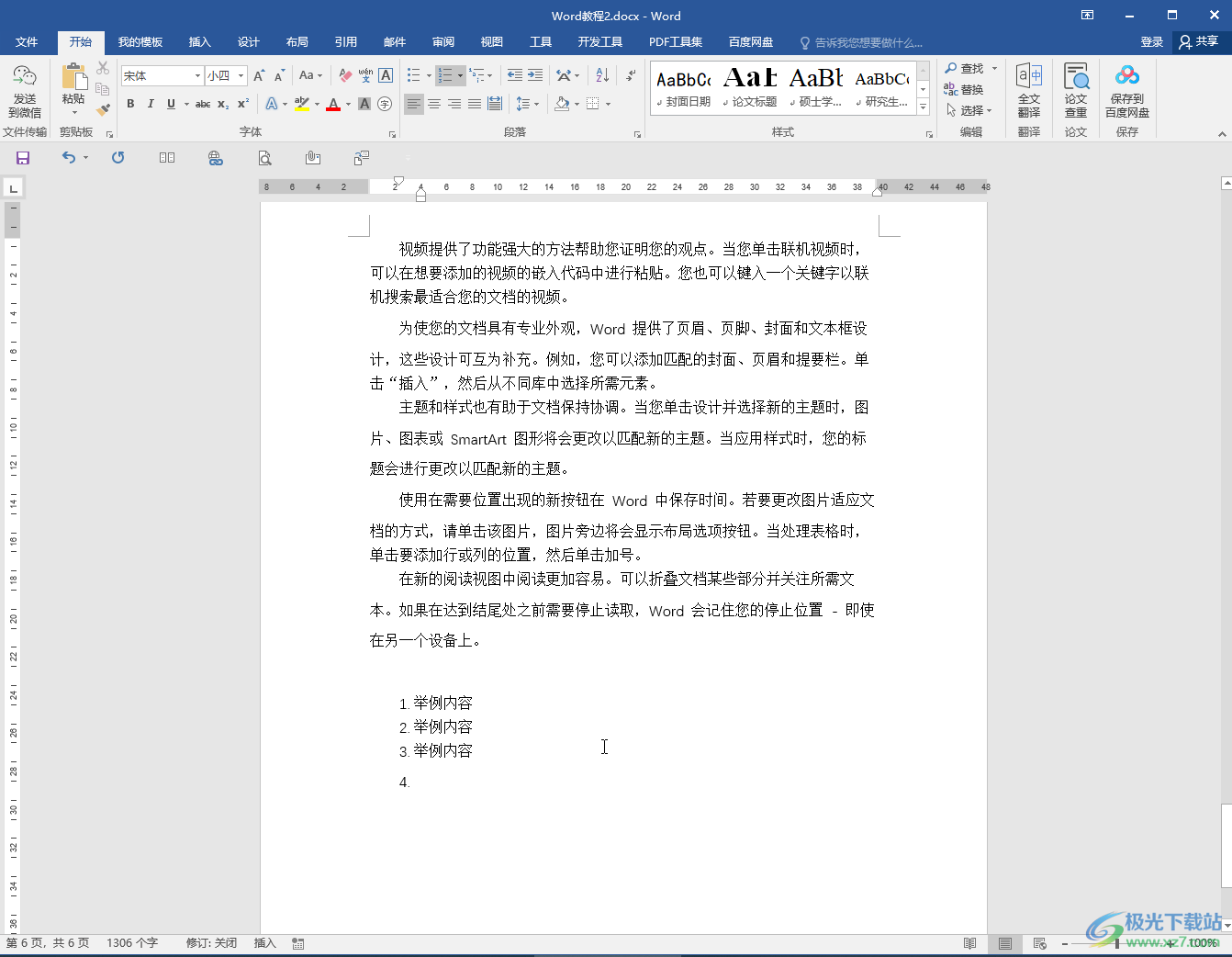1232x957 pixels.
Task: Save document from quick access toolbar
Action: [x=23, y=158]
